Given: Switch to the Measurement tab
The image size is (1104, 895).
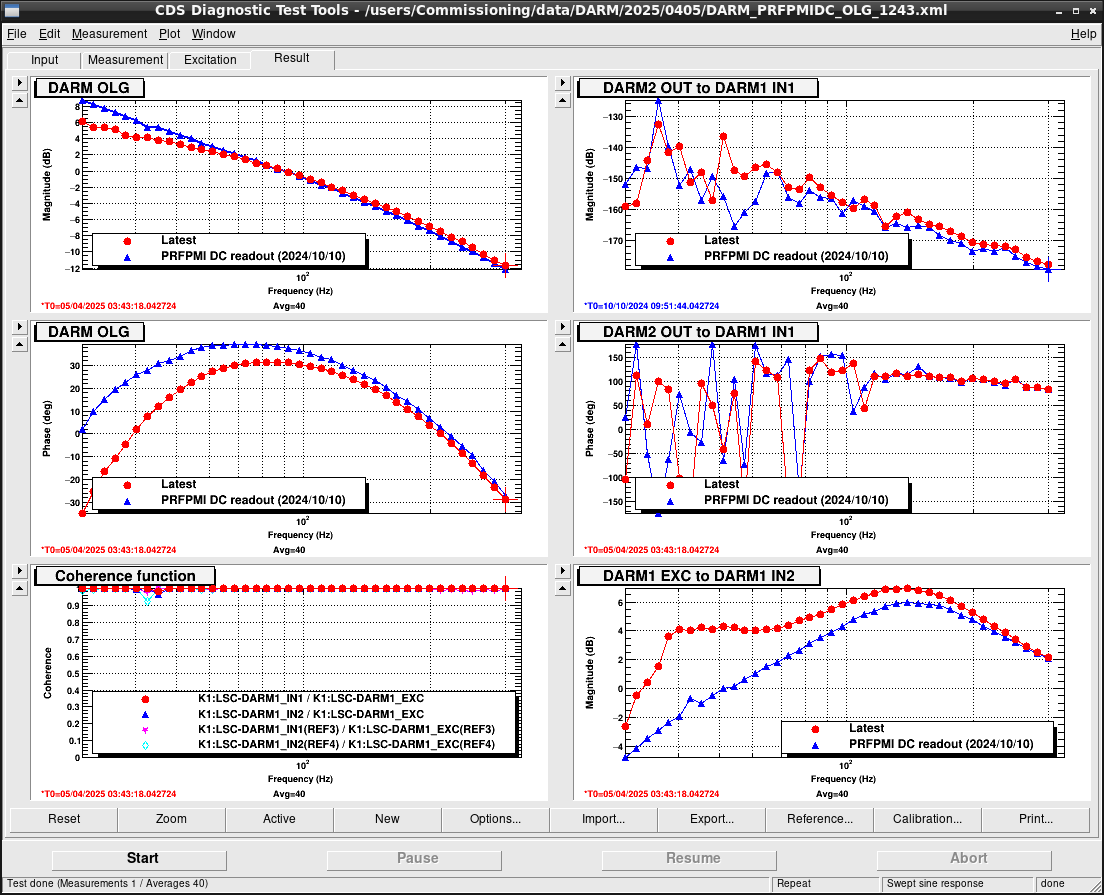Looking at the screenshot, I should pyautogui.click(x=125, y=60).
